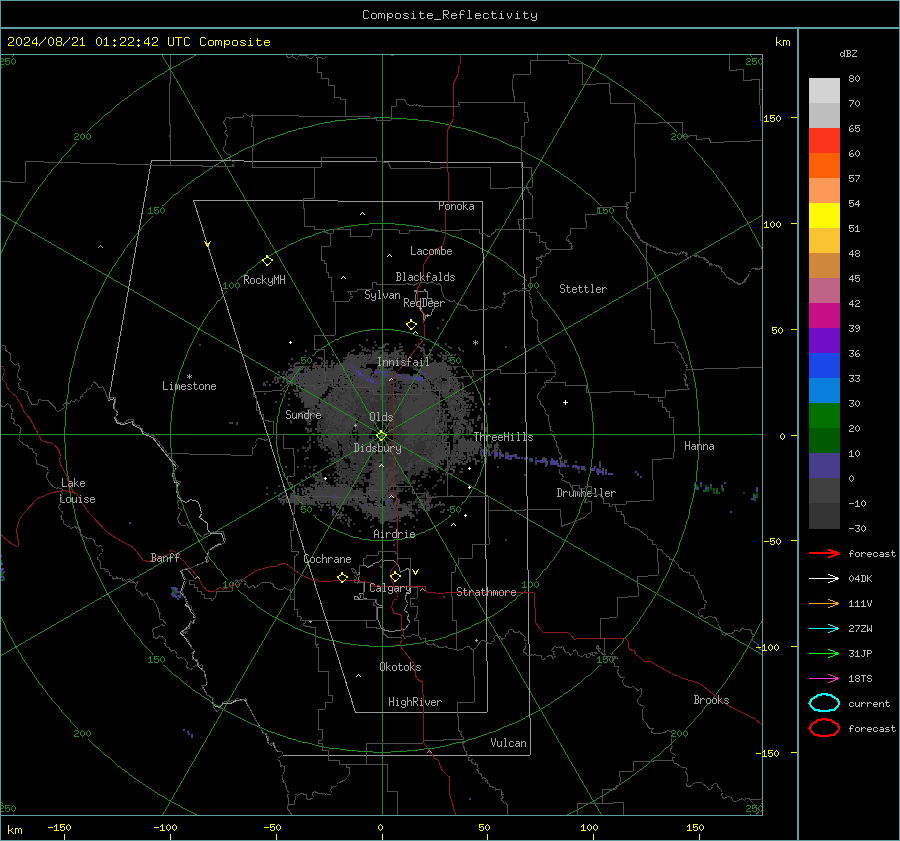Image resolution: width=900 pixels, height=841 pixels.
Task: Pick the cyan 27ZW arrow icon
Action: [x=824, y=629]
